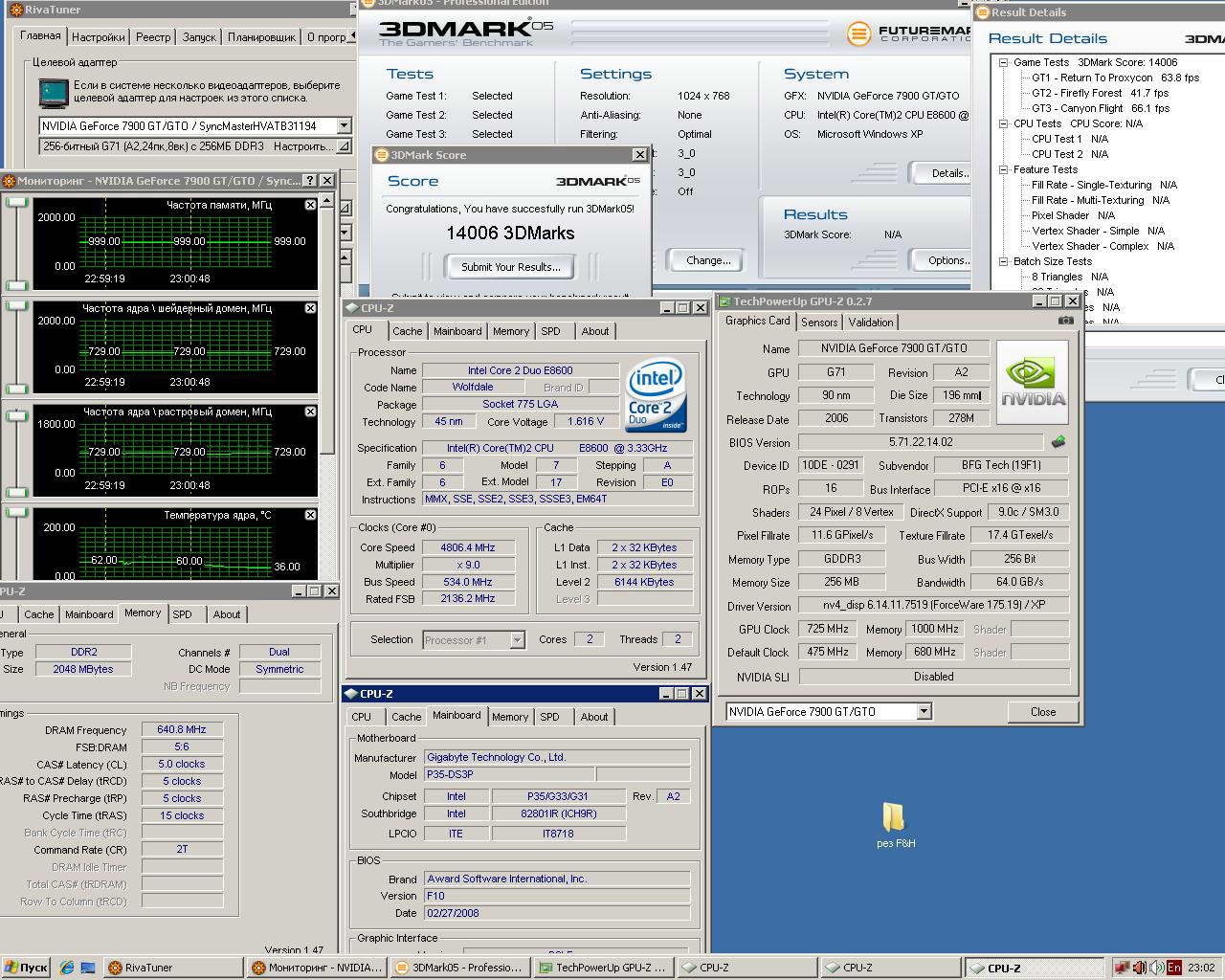Screen dimensions: 1225x980
Task: Click the volume speaker tray icon
Action: [1156, 968]
